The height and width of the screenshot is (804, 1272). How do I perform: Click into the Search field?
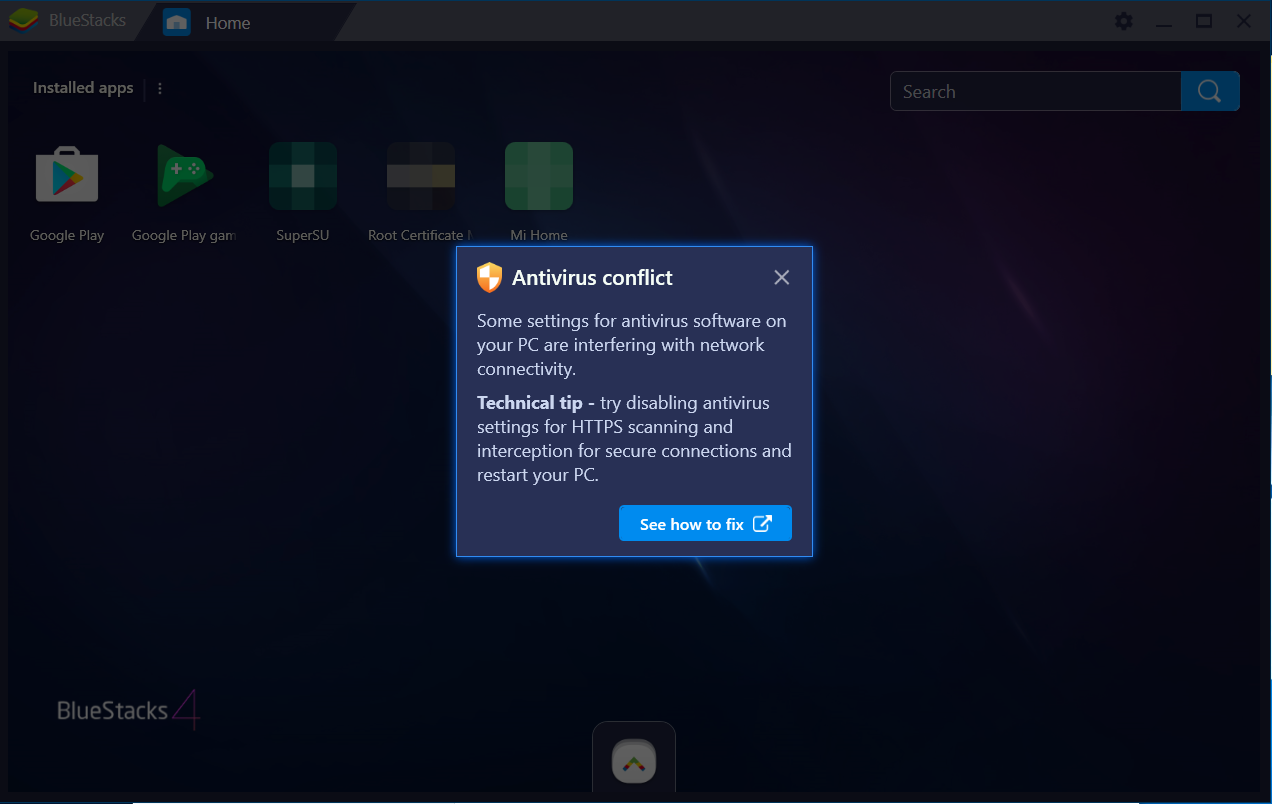point(1035,91)
